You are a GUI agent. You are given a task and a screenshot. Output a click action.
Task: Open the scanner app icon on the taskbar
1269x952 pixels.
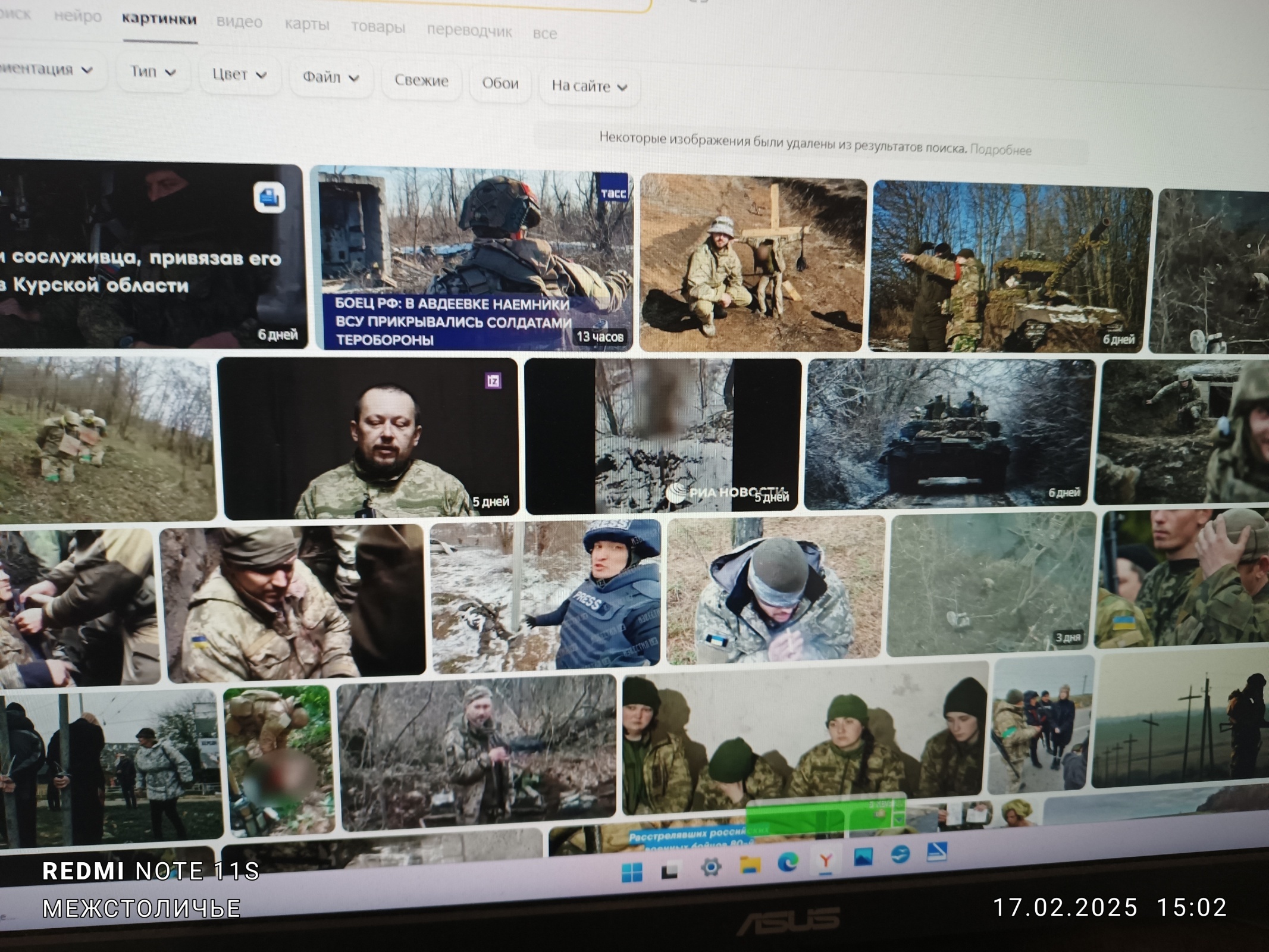pos(938,854)
